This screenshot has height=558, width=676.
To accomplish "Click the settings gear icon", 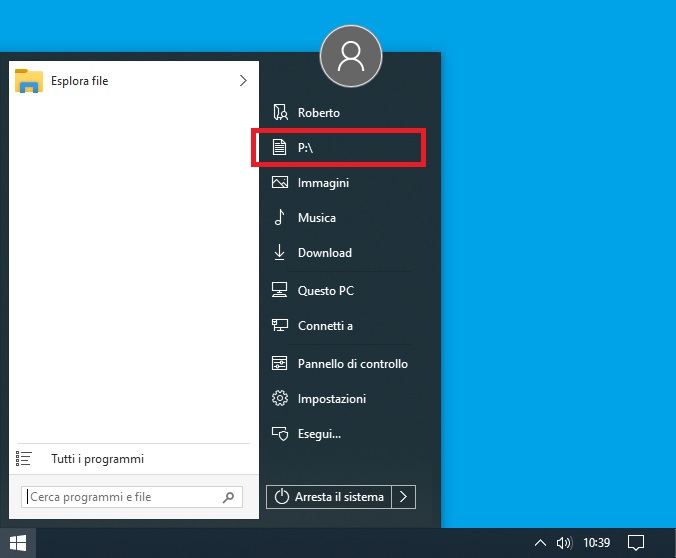I will [280, 398].
